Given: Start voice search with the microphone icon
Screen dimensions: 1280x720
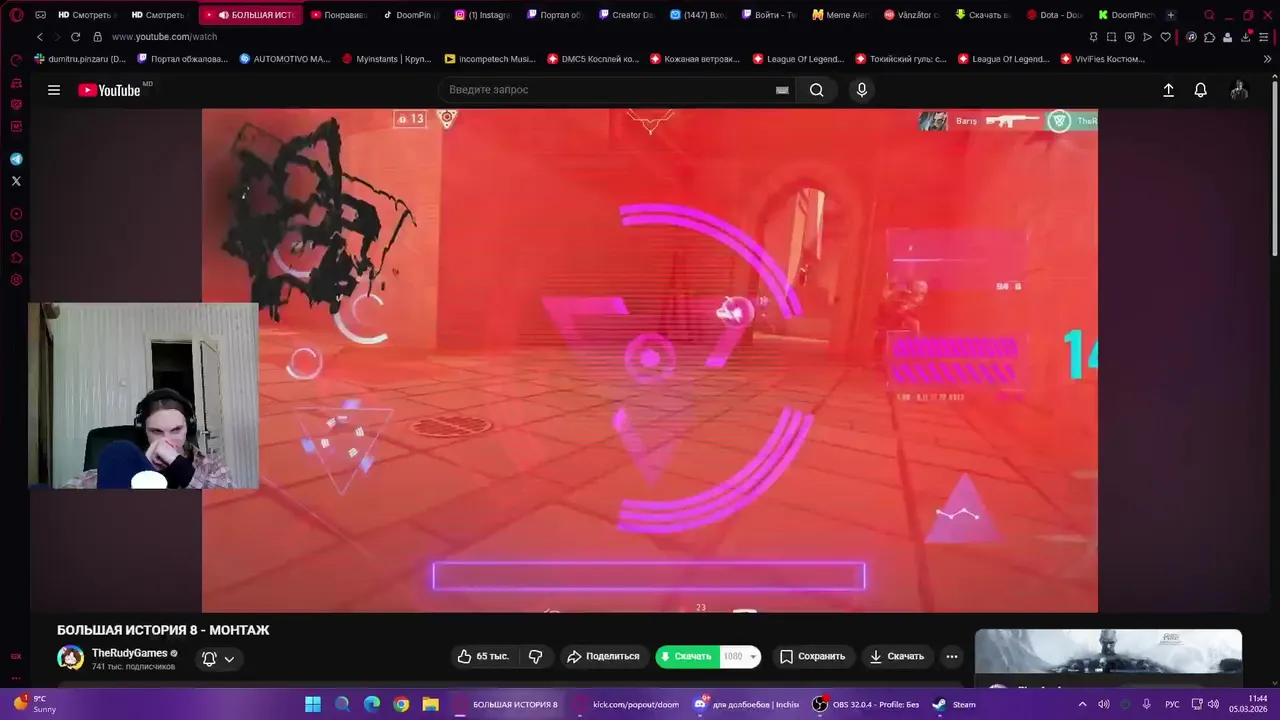Looking at the screenshot, I should pyautogui.click(x=862, y=90).
